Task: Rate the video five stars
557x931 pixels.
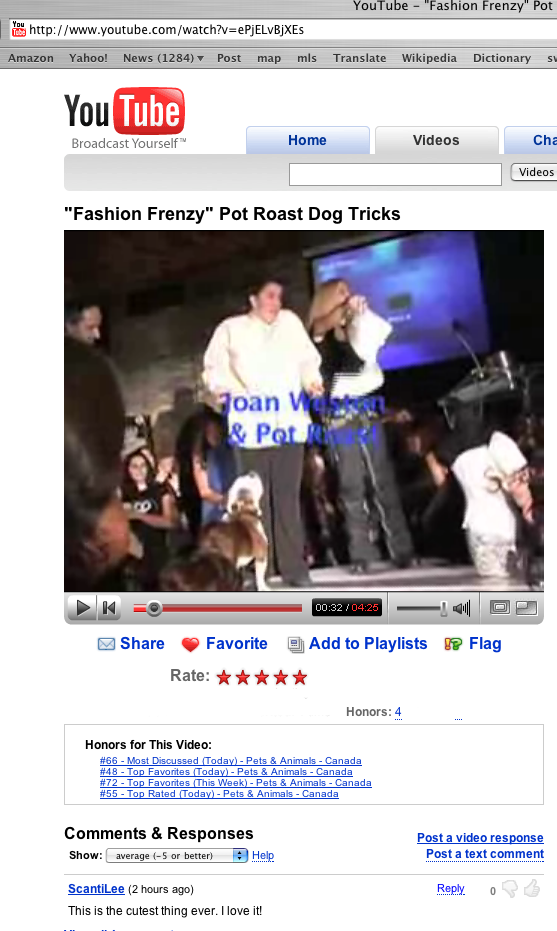Action: tap(300, 677)
